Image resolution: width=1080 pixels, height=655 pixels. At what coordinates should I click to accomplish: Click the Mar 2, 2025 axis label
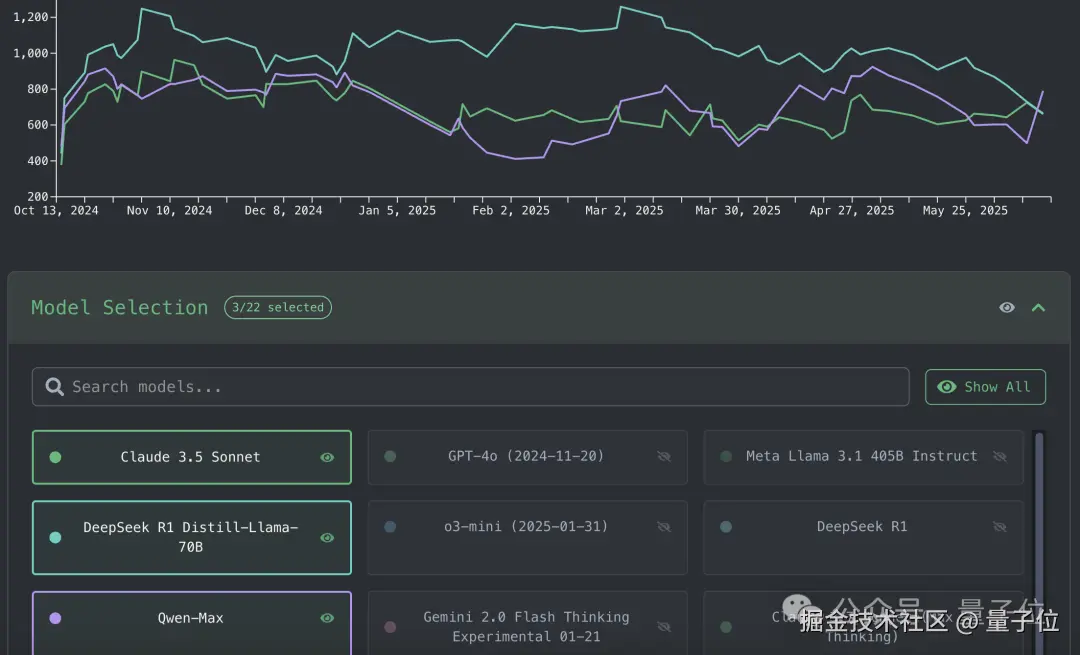pos(624,211)
